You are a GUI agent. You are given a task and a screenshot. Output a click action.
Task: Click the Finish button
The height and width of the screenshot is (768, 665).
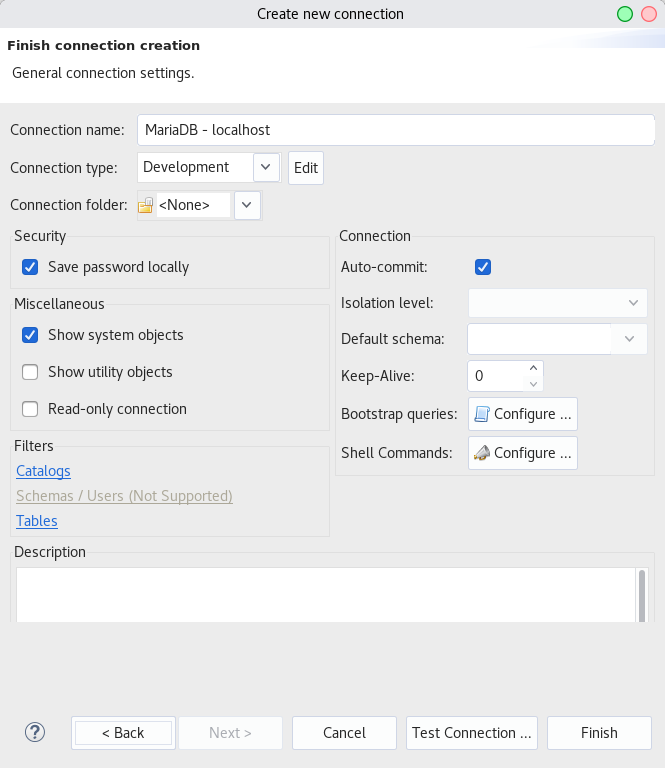click(599, 733)
